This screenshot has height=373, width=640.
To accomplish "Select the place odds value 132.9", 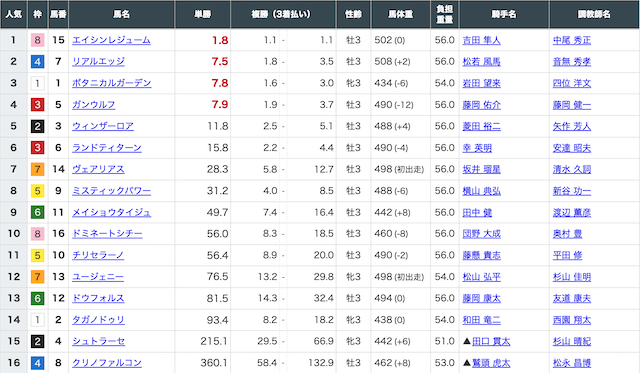I will pos(320,363).
